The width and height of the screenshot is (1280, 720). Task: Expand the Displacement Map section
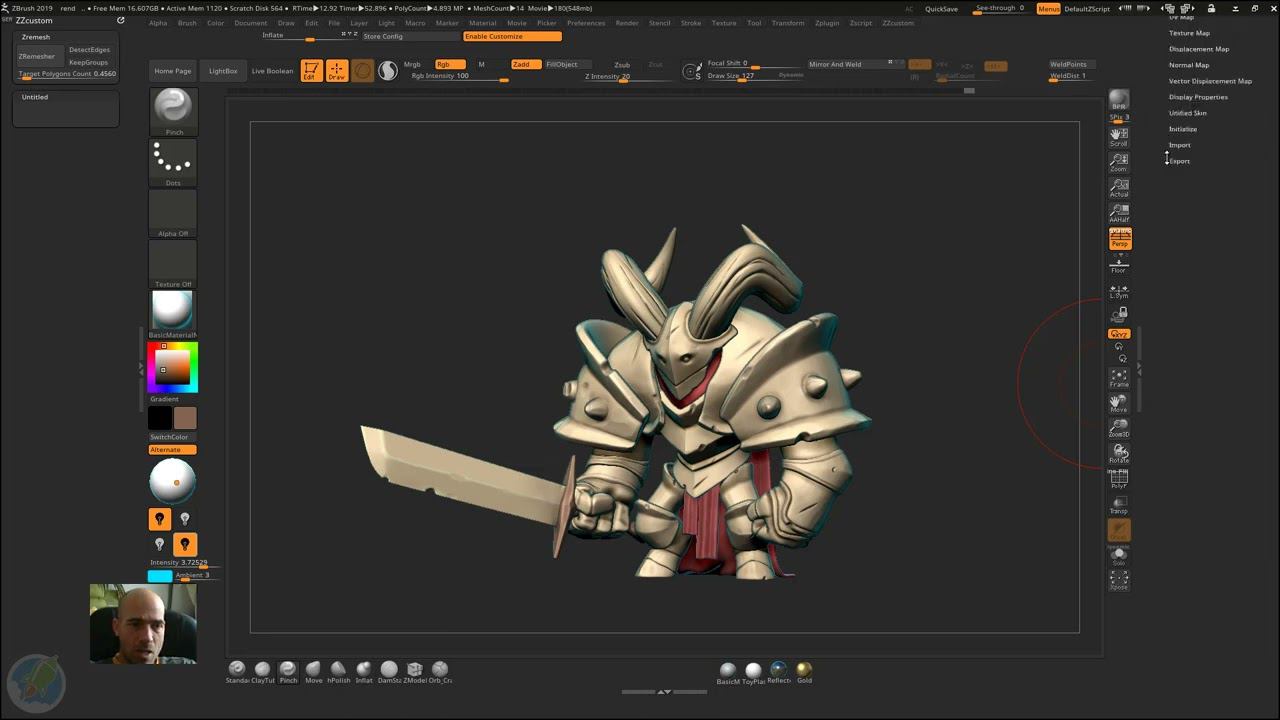point(1198,49)
